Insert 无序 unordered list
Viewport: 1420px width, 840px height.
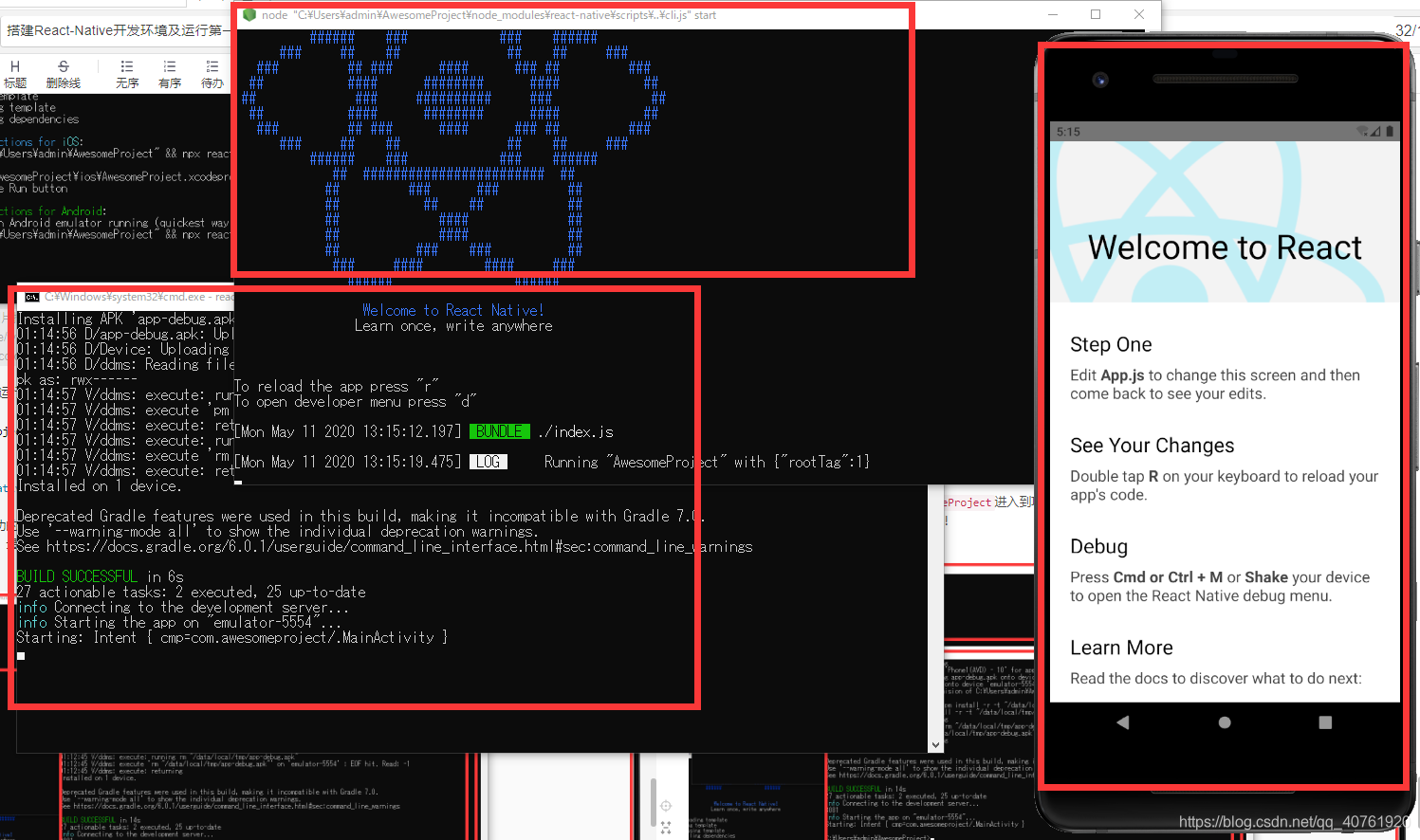(x=127, y=74)
